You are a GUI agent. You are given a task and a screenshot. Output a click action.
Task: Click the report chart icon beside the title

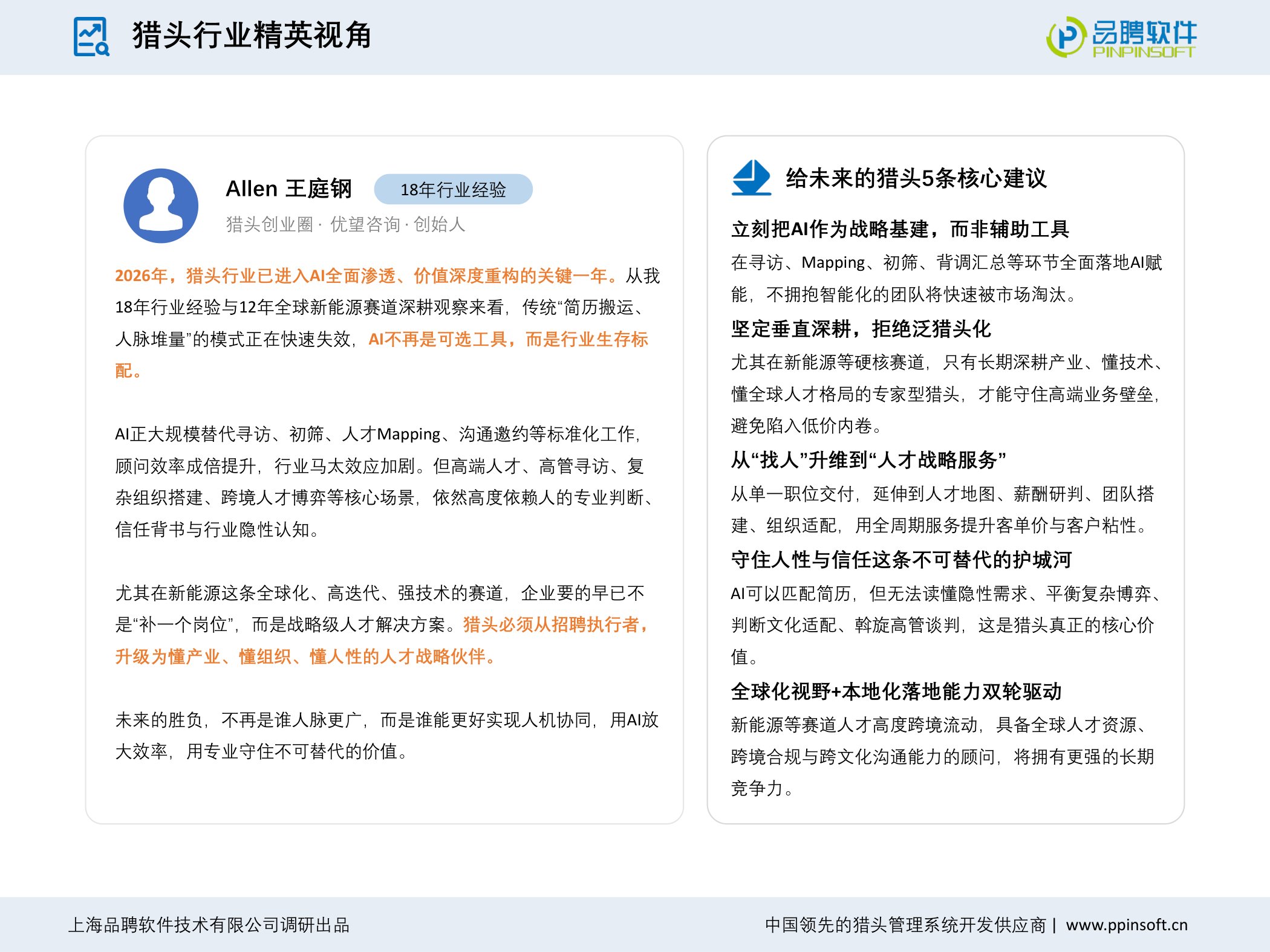91,36
